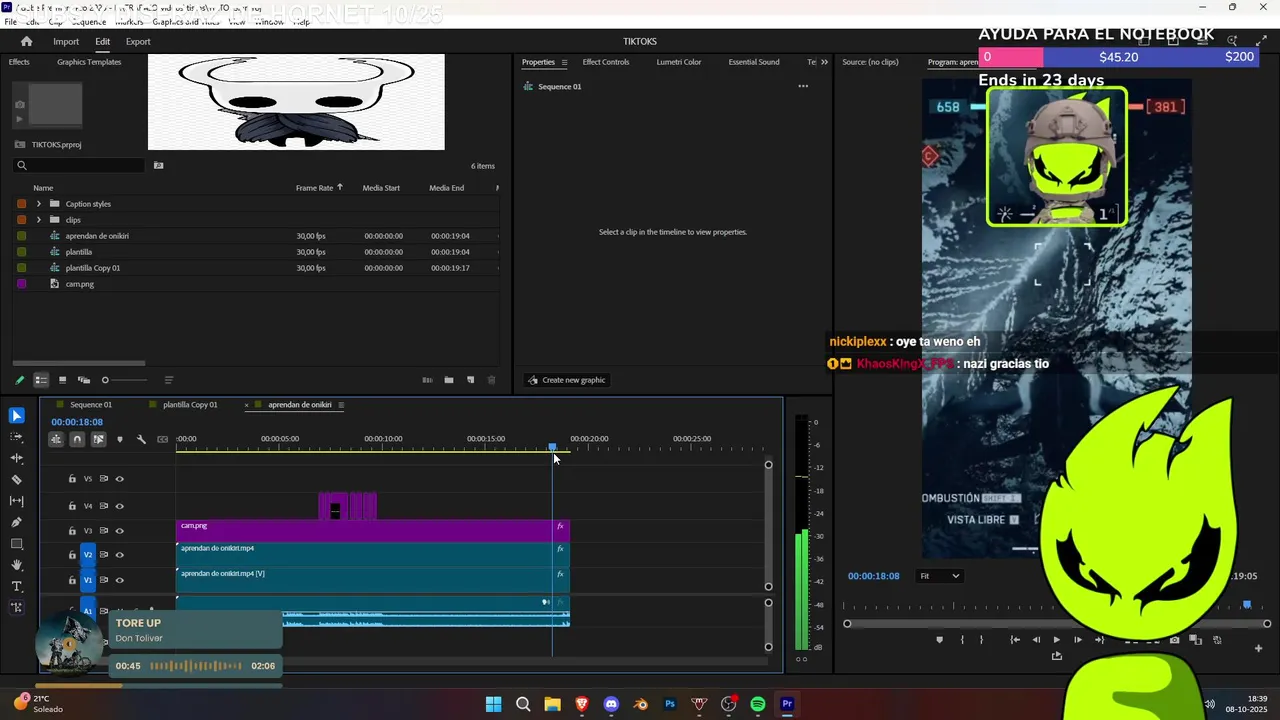Click the Home icon in header

(26, 42)
